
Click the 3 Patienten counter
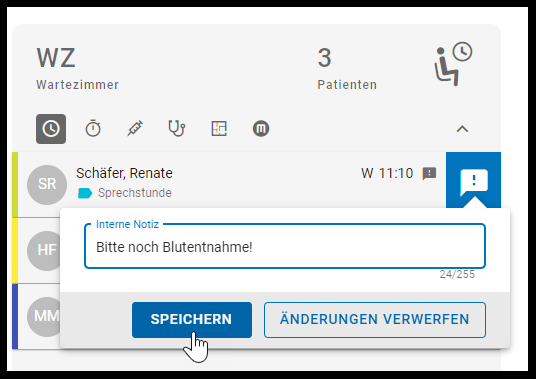click(347, 68)
